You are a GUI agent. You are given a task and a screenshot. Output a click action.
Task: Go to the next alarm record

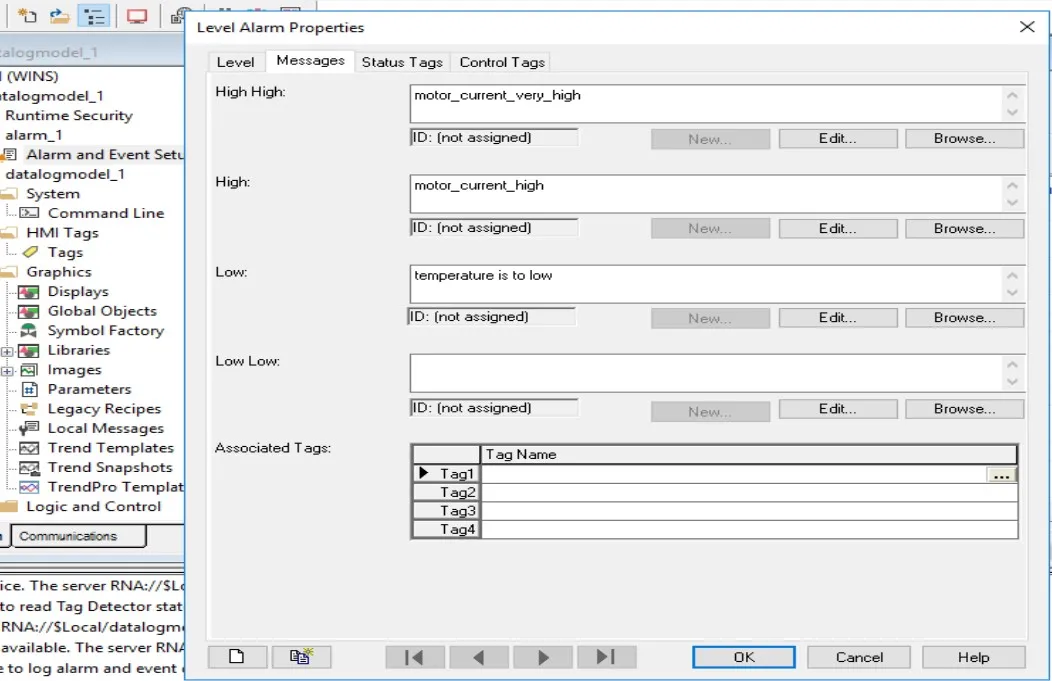[x=542, y=658]
